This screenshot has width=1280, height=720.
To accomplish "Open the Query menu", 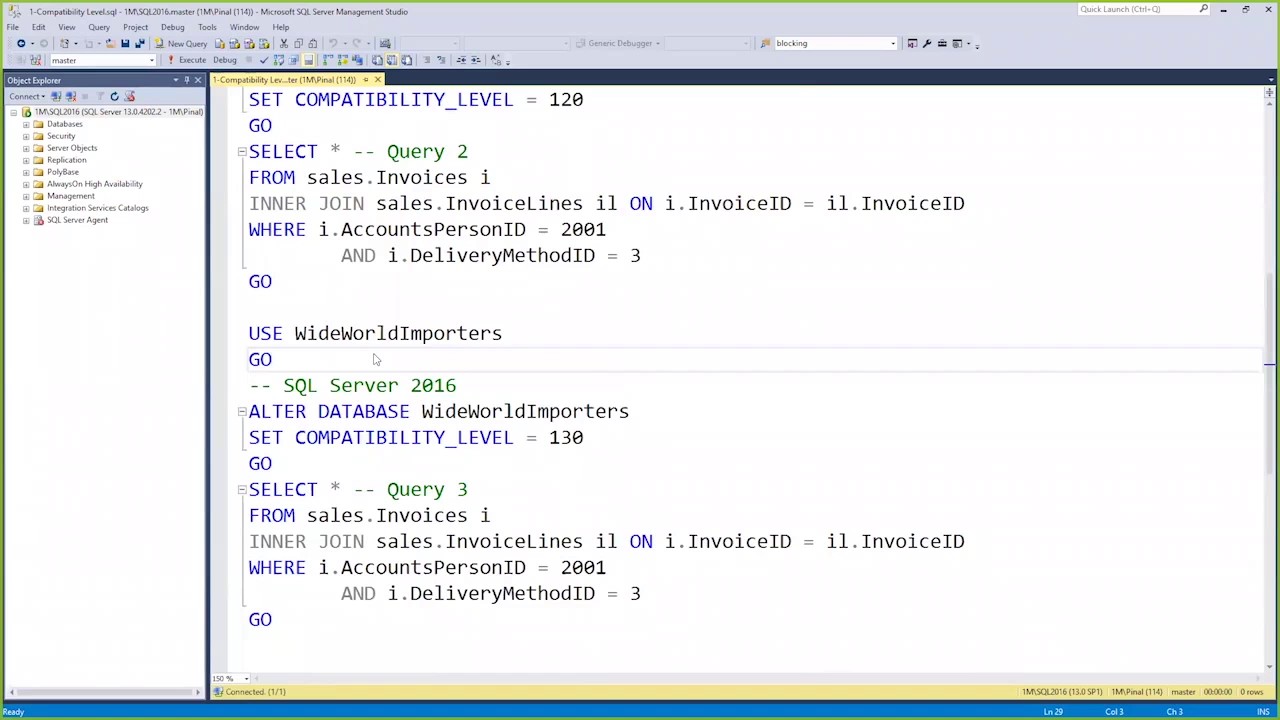I will [x=99, y=27].
